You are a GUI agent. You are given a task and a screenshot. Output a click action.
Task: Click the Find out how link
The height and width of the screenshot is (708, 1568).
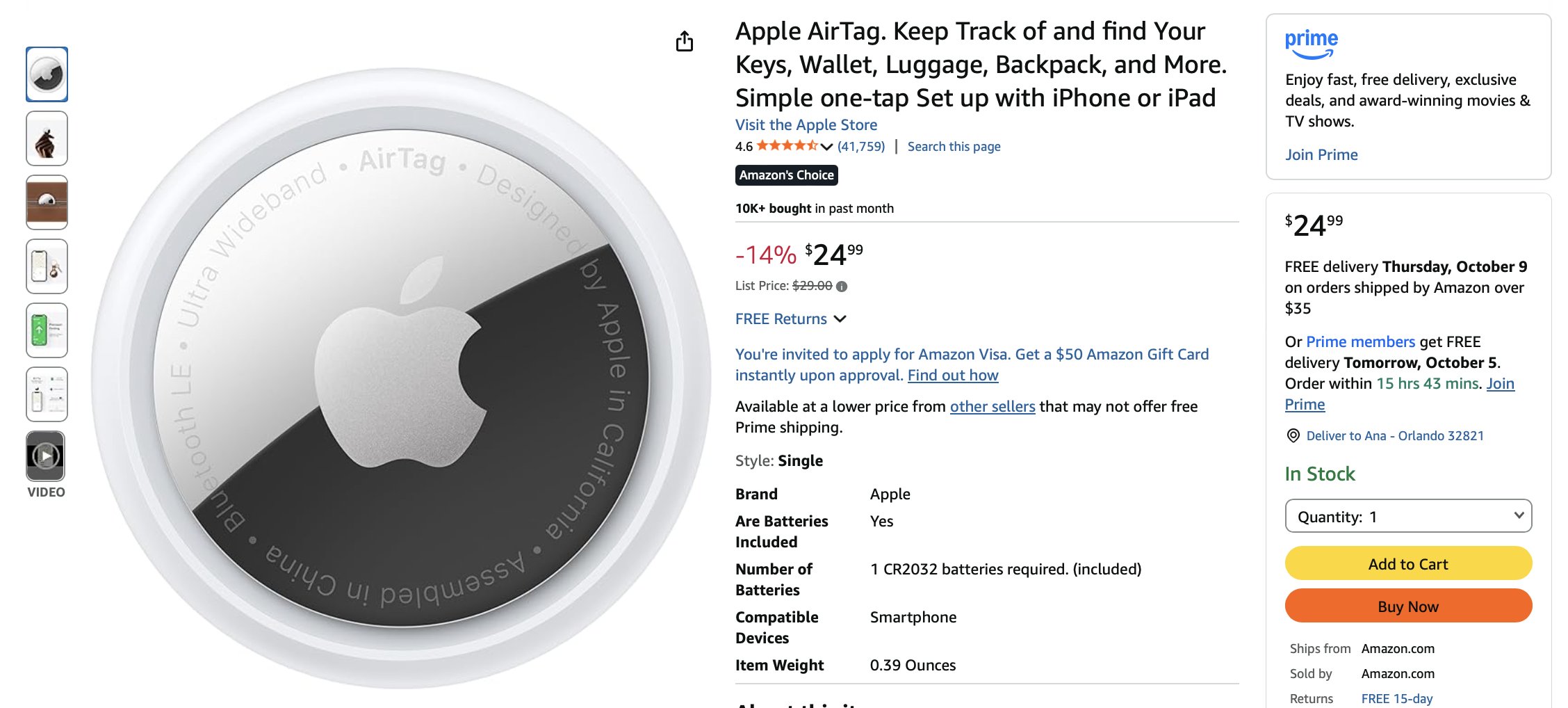pos(953,376)
